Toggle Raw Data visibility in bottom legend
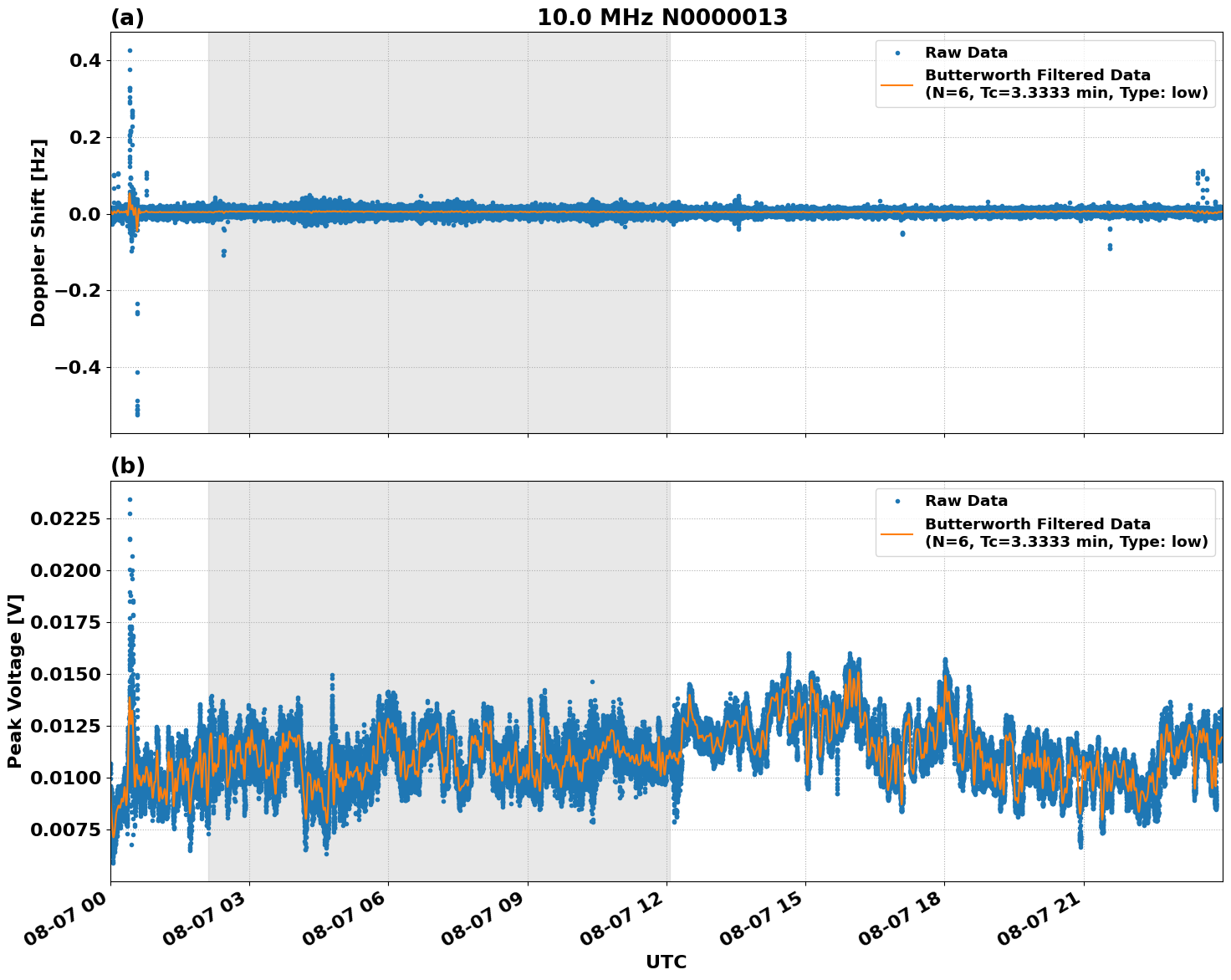The height and width of the screenshot is (980, 1231). tap(966, 498)
